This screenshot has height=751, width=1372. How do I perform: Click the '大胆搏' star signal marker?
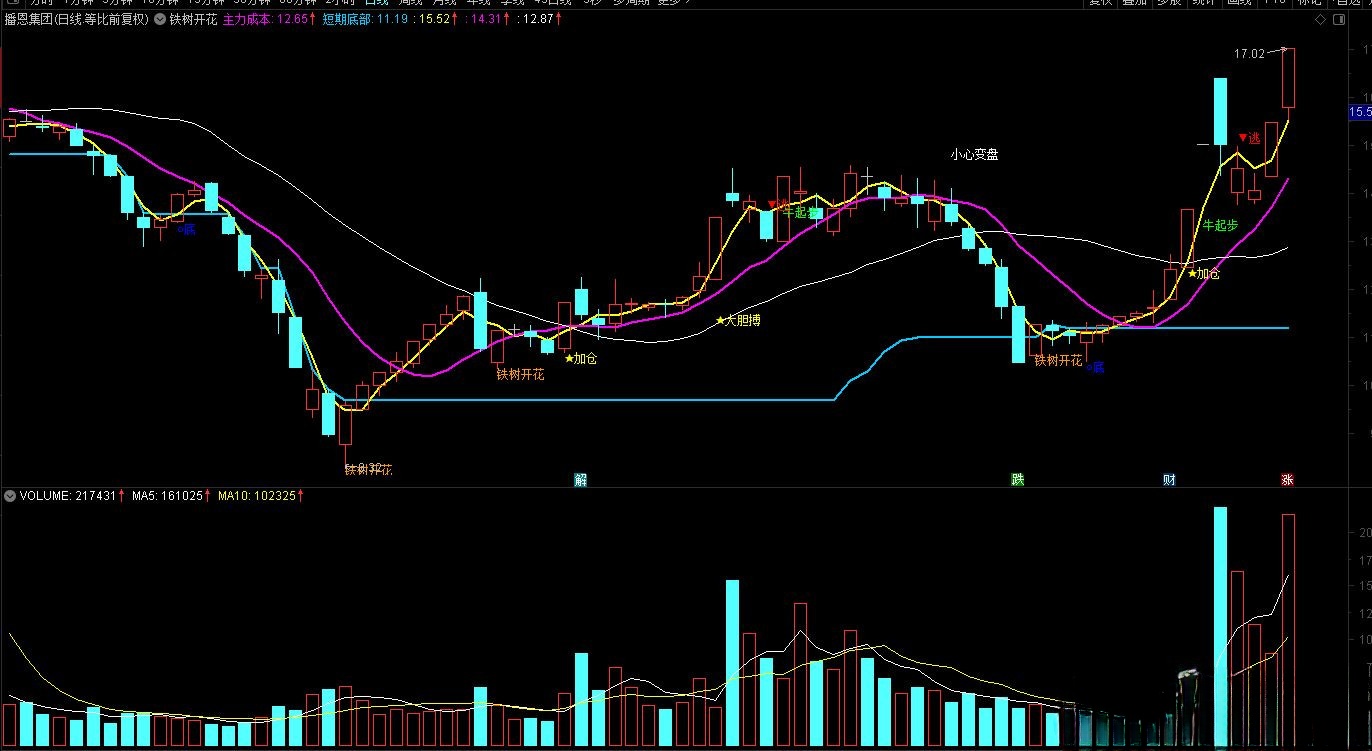point(737,321)
